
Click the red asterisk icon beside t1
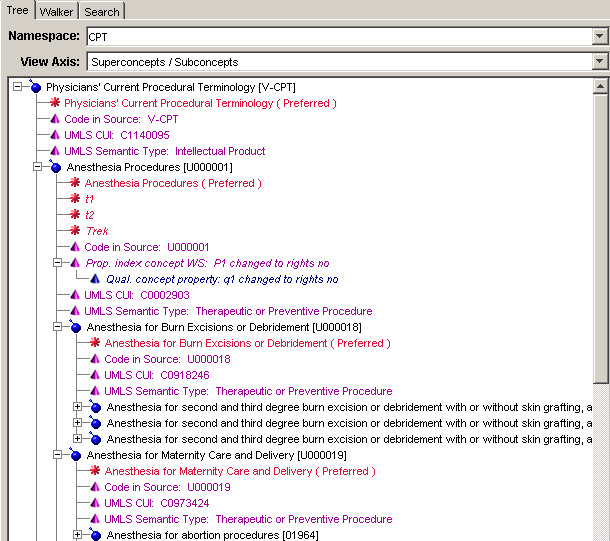[x=75, y=198]
